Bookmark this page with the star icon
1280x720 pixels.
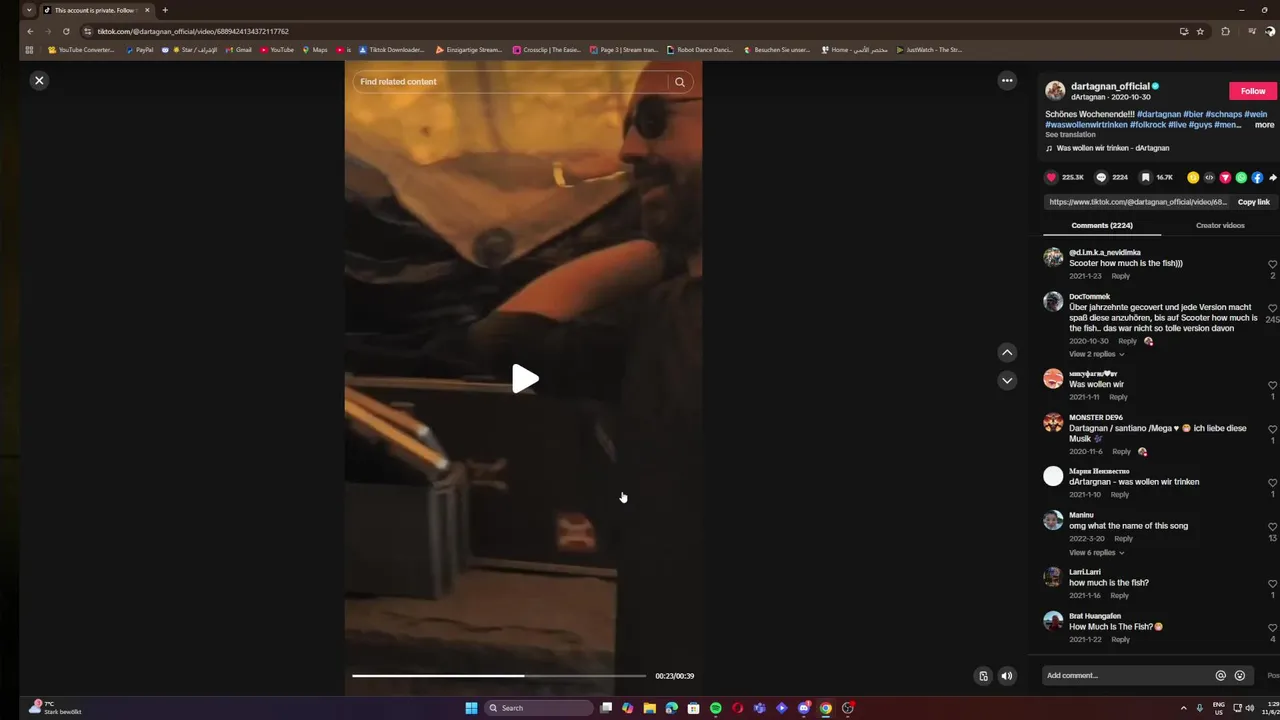click(x=1200, y=31)
